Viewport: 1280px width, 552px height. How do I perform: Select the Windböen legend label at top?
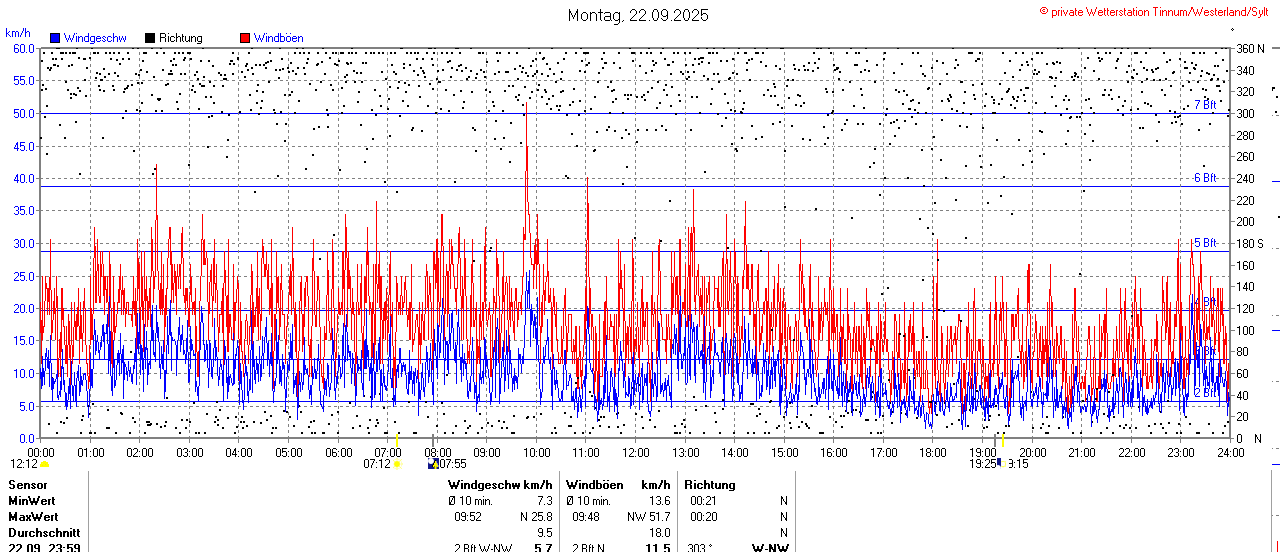[x=278, y=38]
